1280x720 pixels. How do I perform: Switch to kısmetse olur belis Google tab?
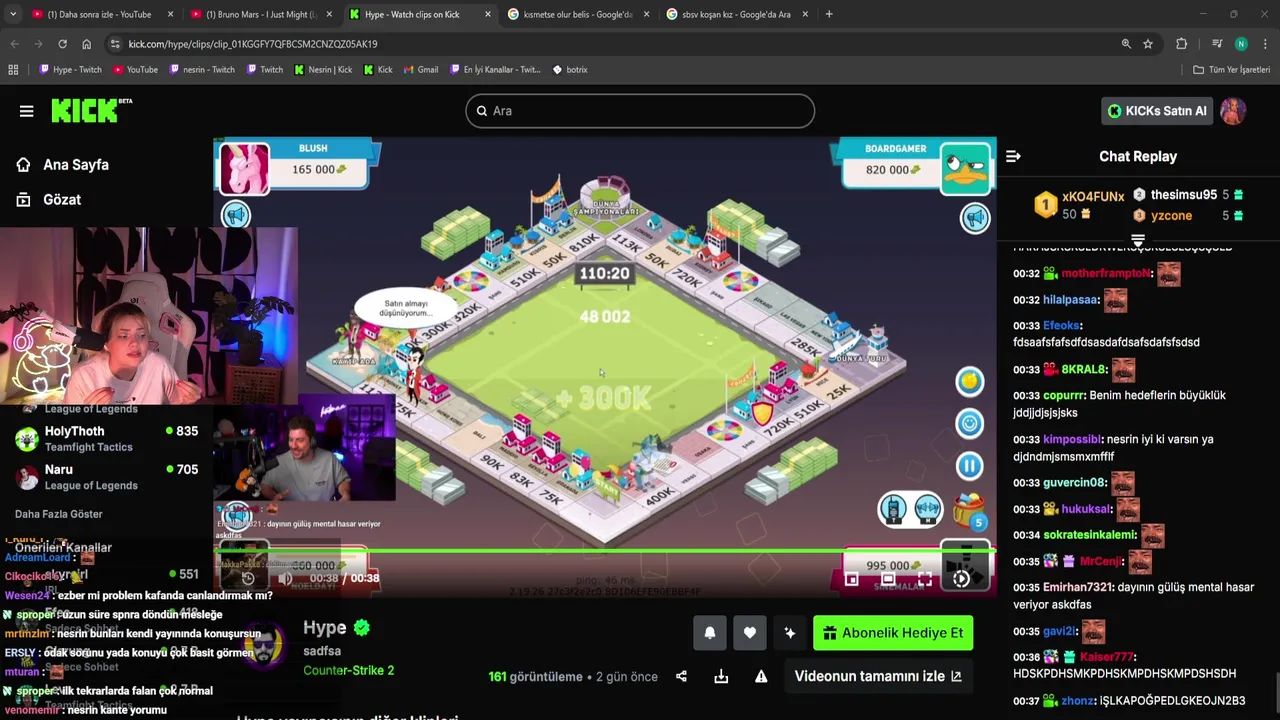click(577, 14)
